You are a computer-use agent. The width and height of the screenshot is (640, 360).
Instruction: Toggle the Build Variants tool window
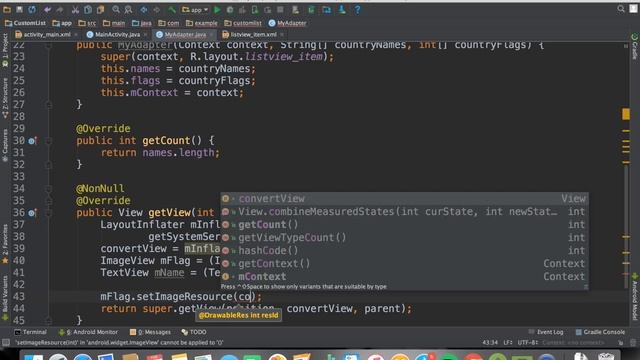pos(5,298)
